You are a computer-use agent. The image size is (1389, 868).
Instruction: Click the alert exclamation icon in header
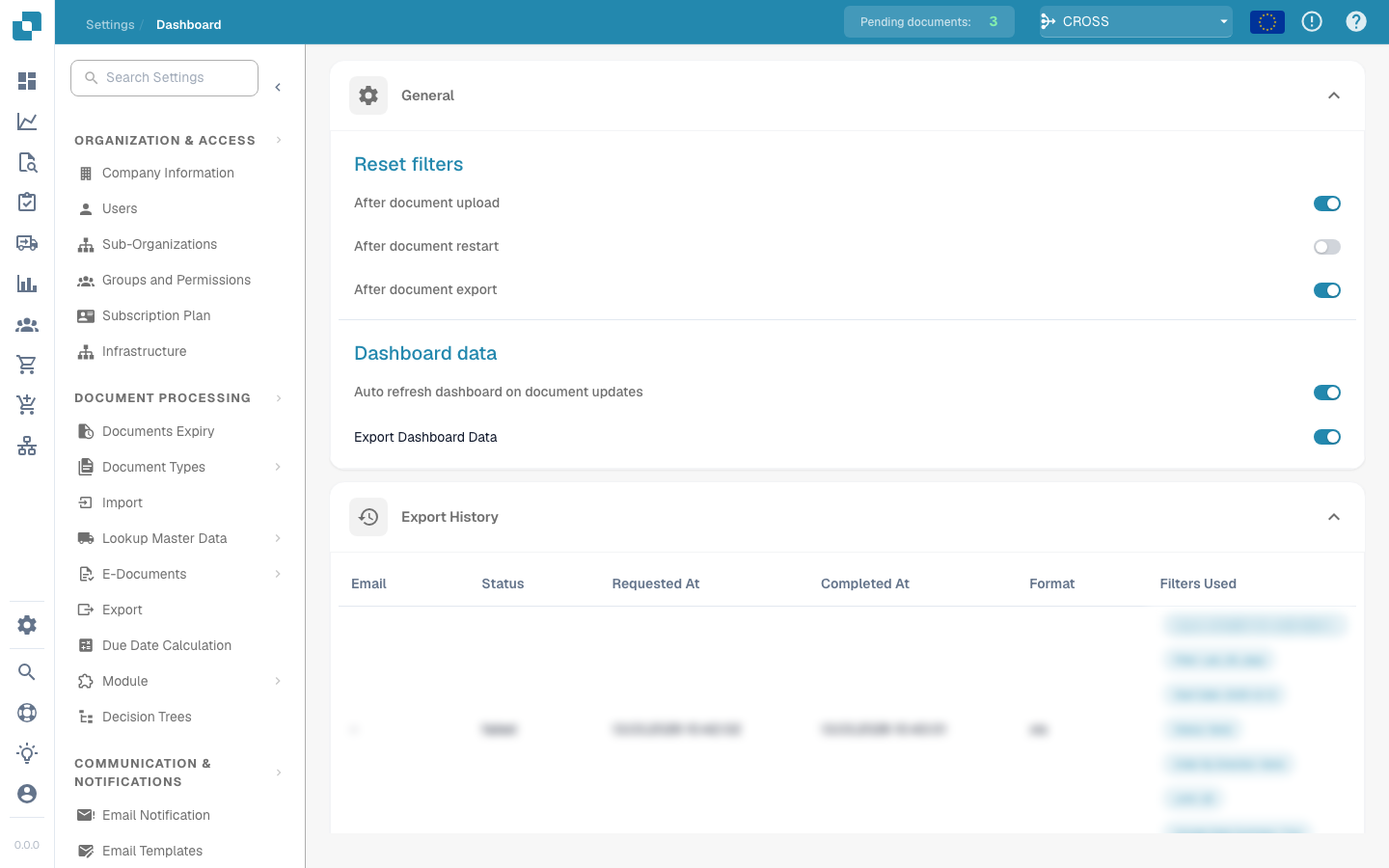click(x=1312, y=21)
